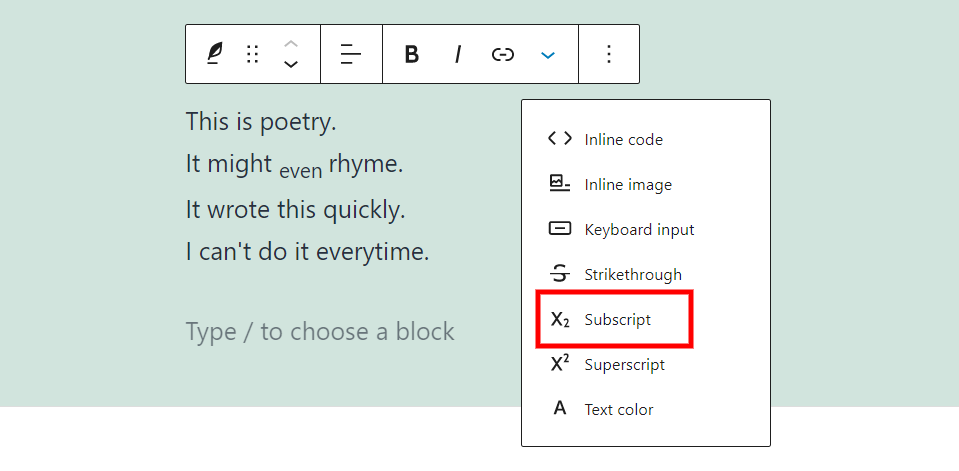
Task: Move block up with the up chevron
Action: tap(291, 43)
